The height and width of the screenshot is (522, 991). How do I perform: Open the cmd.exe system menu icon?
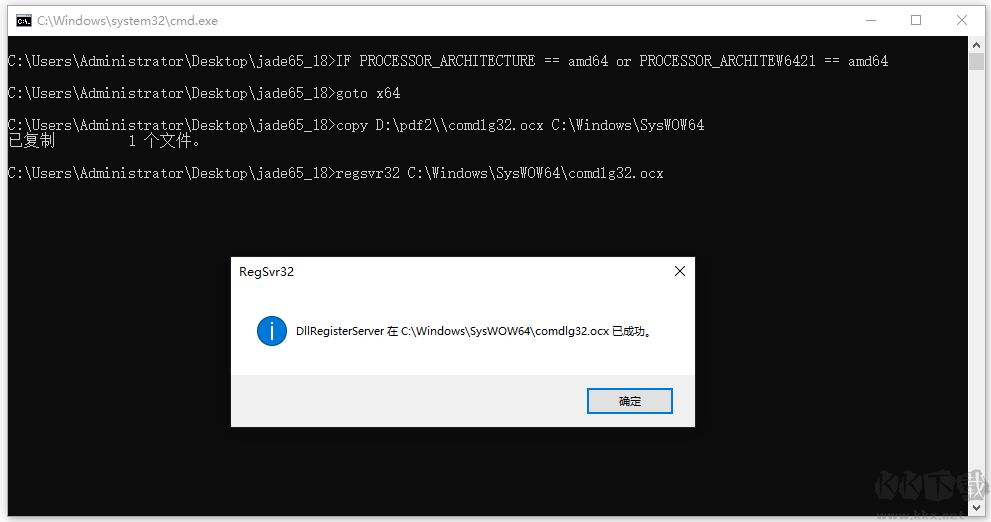click(x=23, y=21)
